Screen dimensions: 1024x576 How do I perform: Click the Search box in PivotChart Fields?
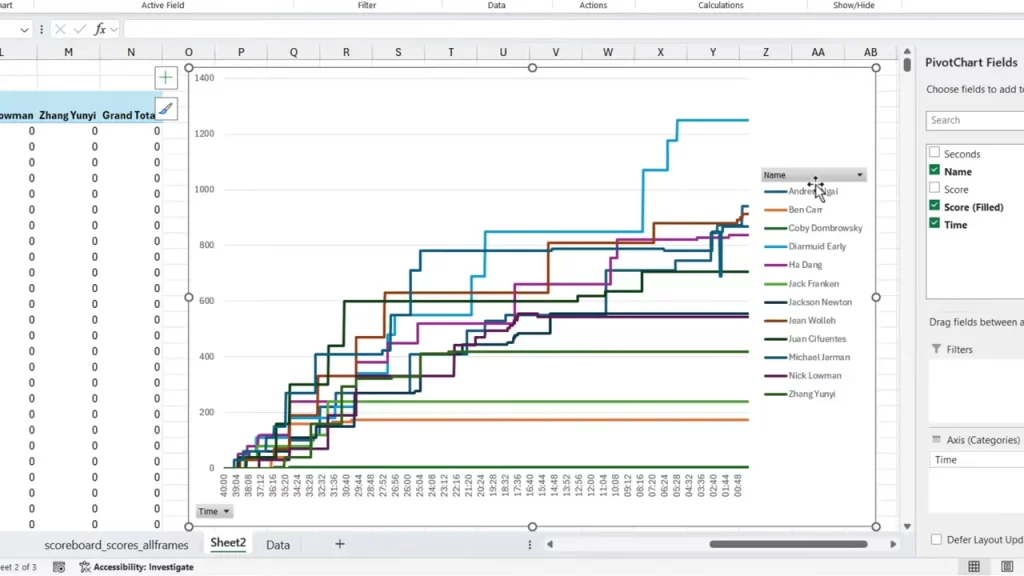tap(973, 120)
